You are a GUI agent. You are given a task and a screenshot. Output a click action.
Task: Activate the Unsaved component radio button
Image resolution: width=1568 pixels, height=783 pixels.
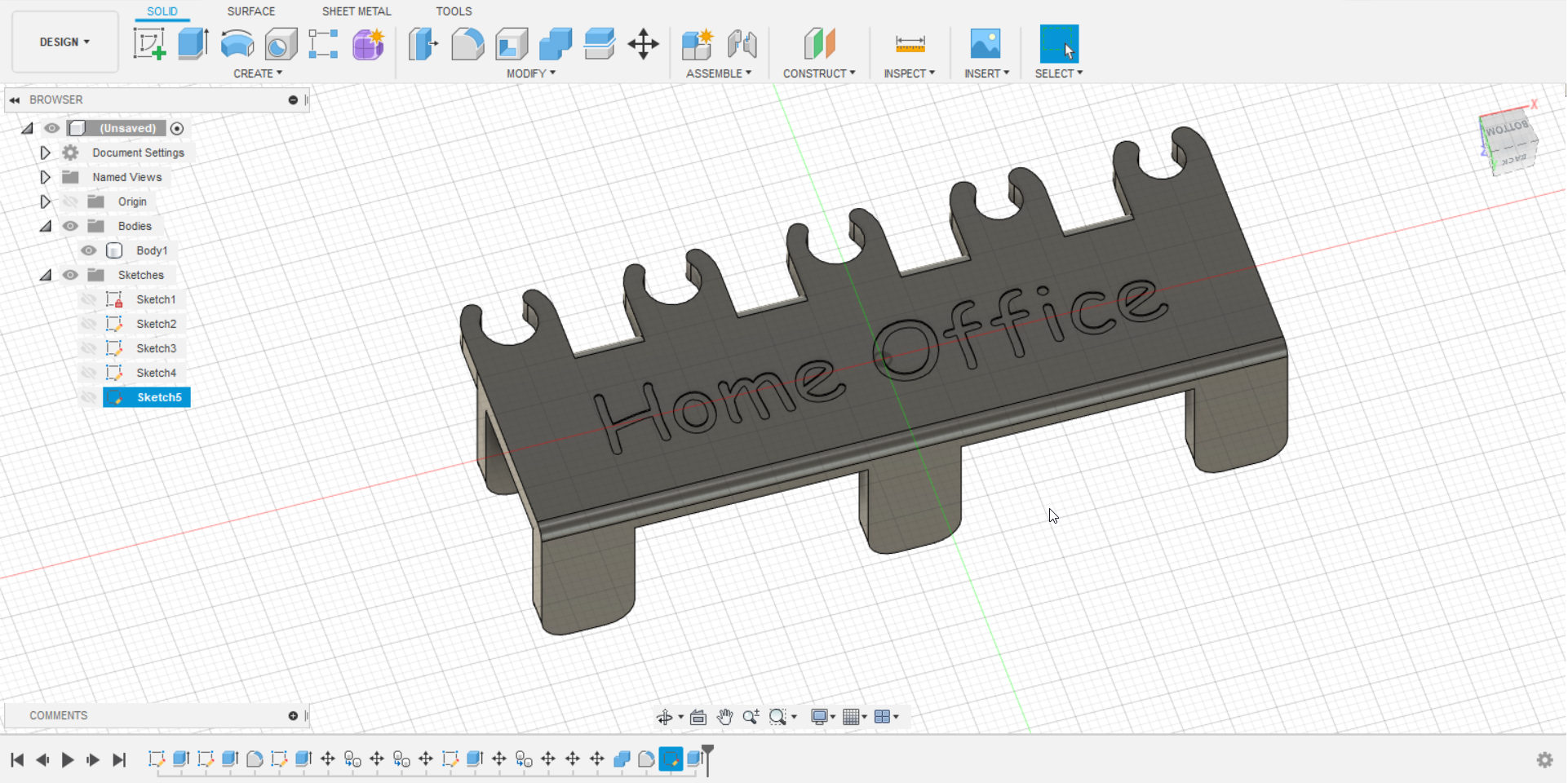click(177, 128)
